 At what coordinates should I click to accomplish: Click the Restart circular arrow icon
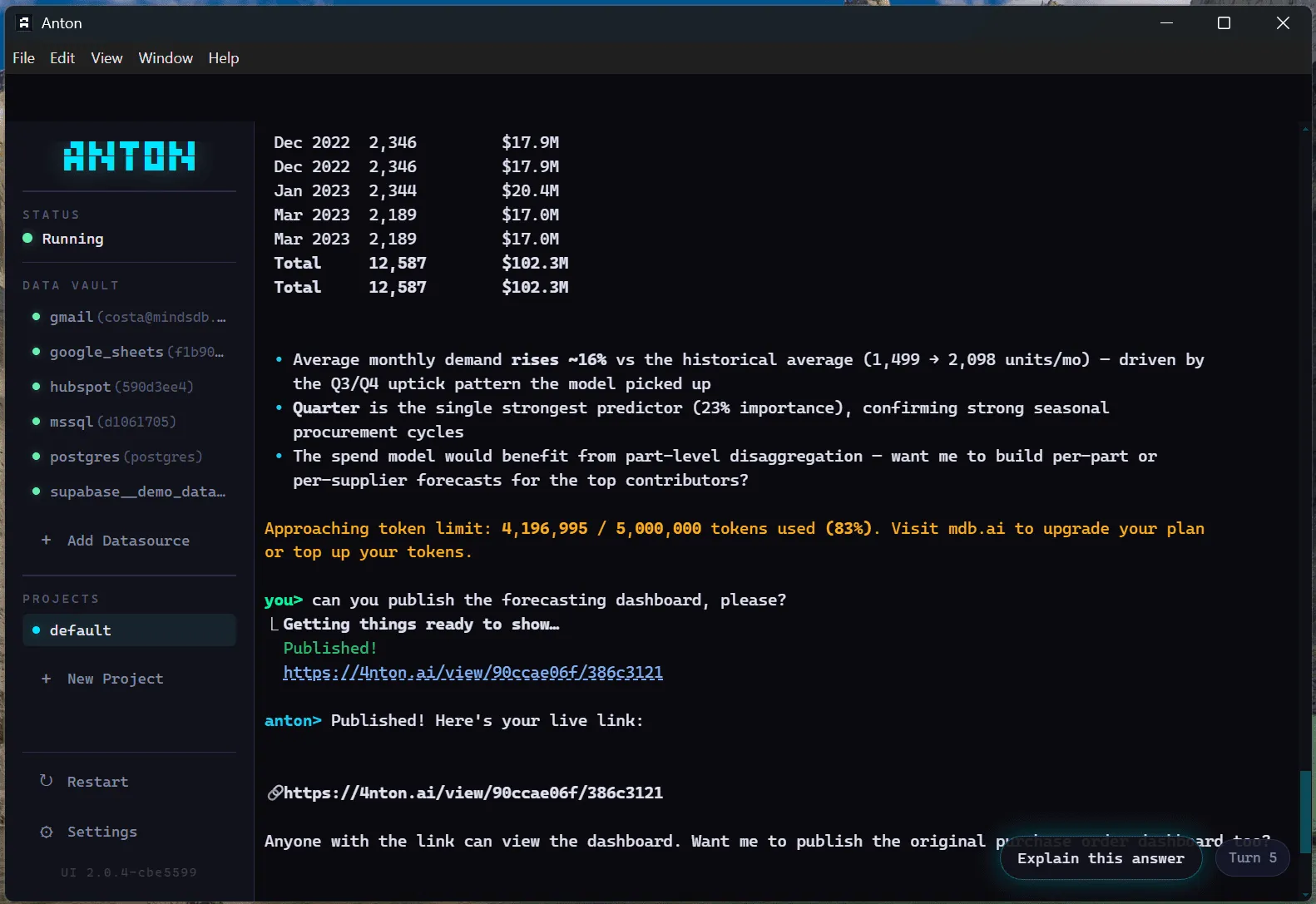tap(46, 781)
